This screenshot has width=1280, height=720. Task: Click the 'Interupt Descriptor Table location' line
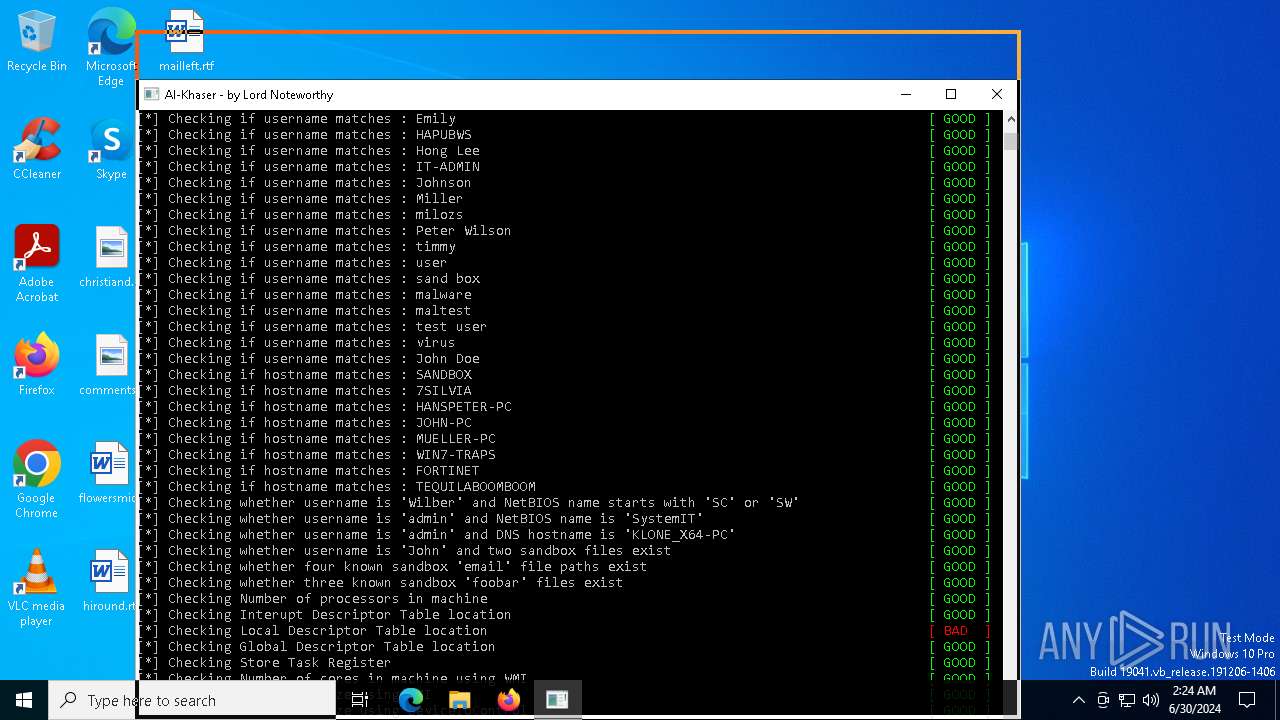[x=325, y=615]
